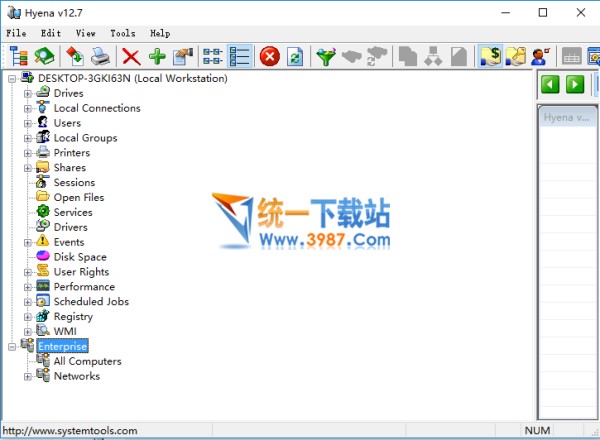Screen dimensions: 600x440
Task: Click the green plus add icon
Action: coord(157,57)
